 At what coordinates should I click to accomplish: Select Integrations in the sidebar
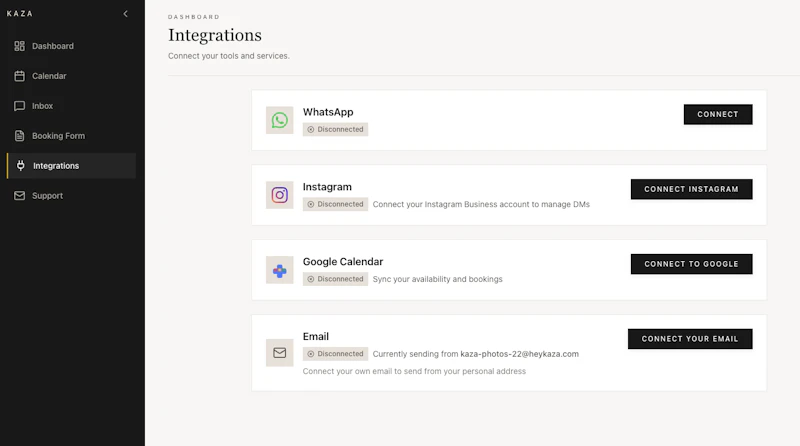click(71, 166)
